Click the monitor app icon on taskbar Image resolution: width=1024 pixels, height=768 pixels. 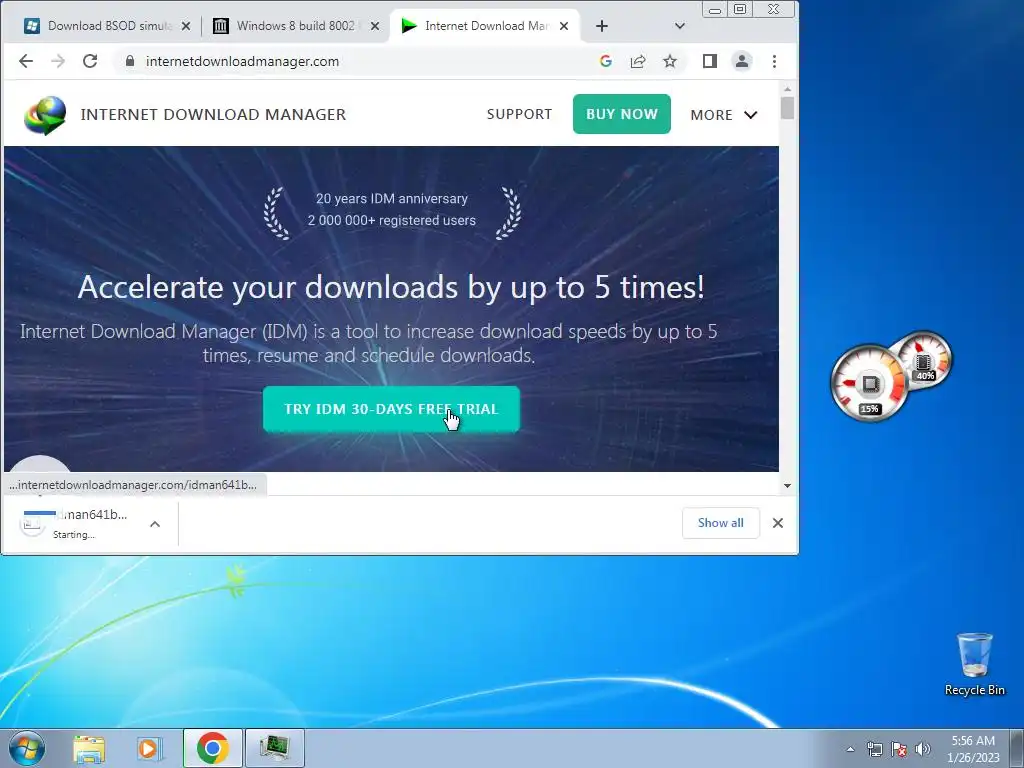(274, 748)
